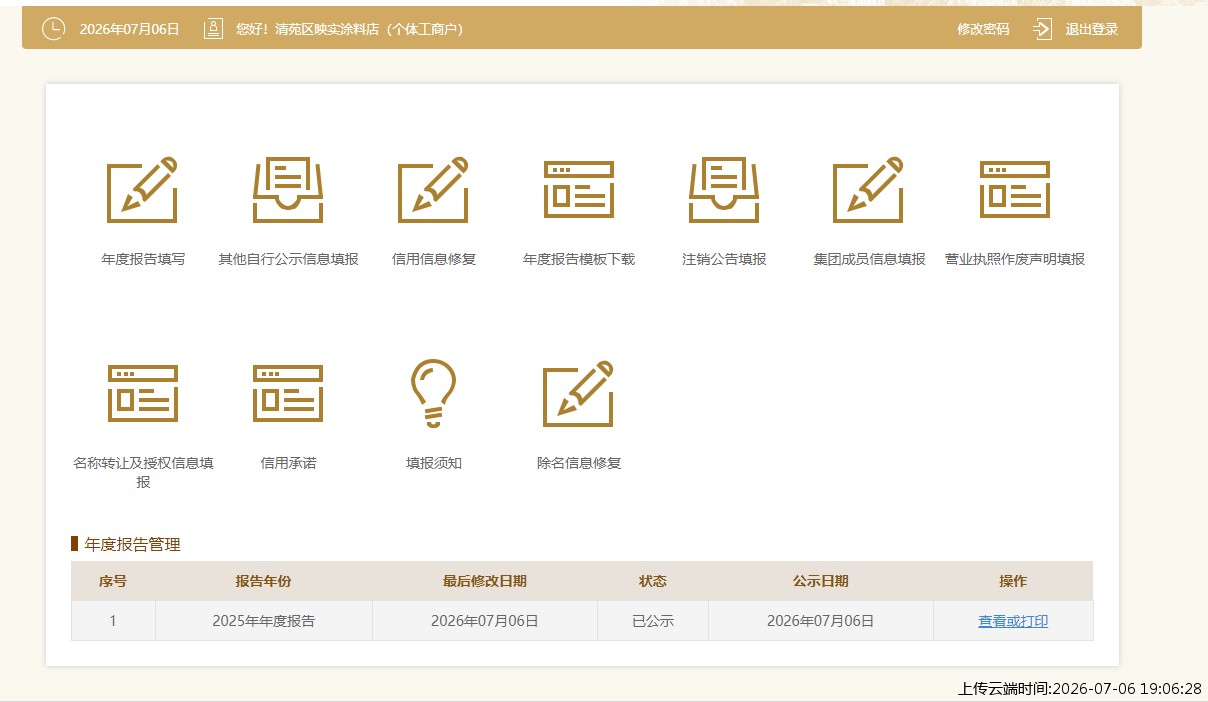The height and width of the screenshot is (702, 1208).
Task: Click the 序号 column header
Action: [113, 581]
